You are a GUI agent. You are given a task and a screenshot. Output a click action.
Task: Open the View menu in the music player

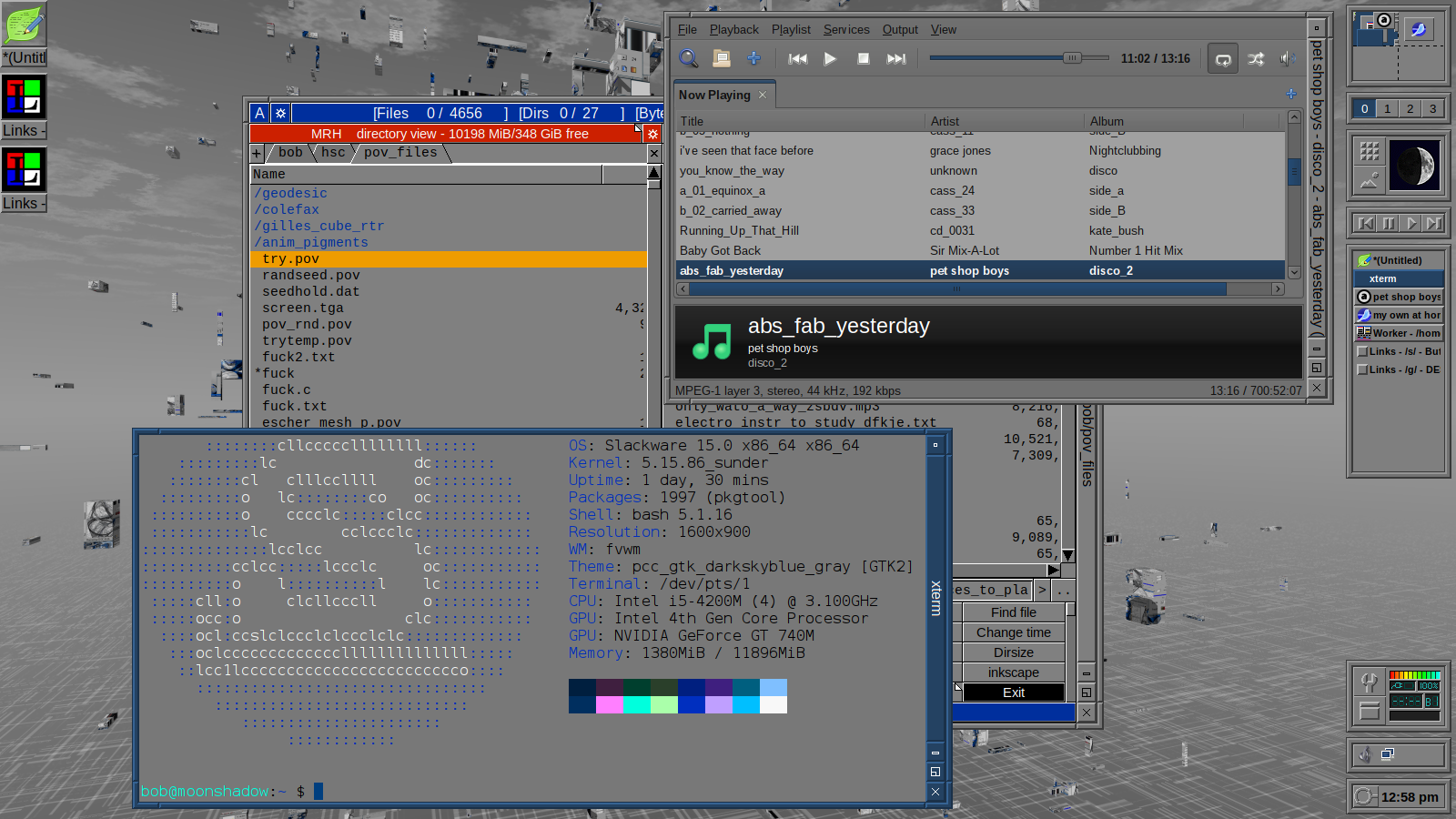[943, 29]
